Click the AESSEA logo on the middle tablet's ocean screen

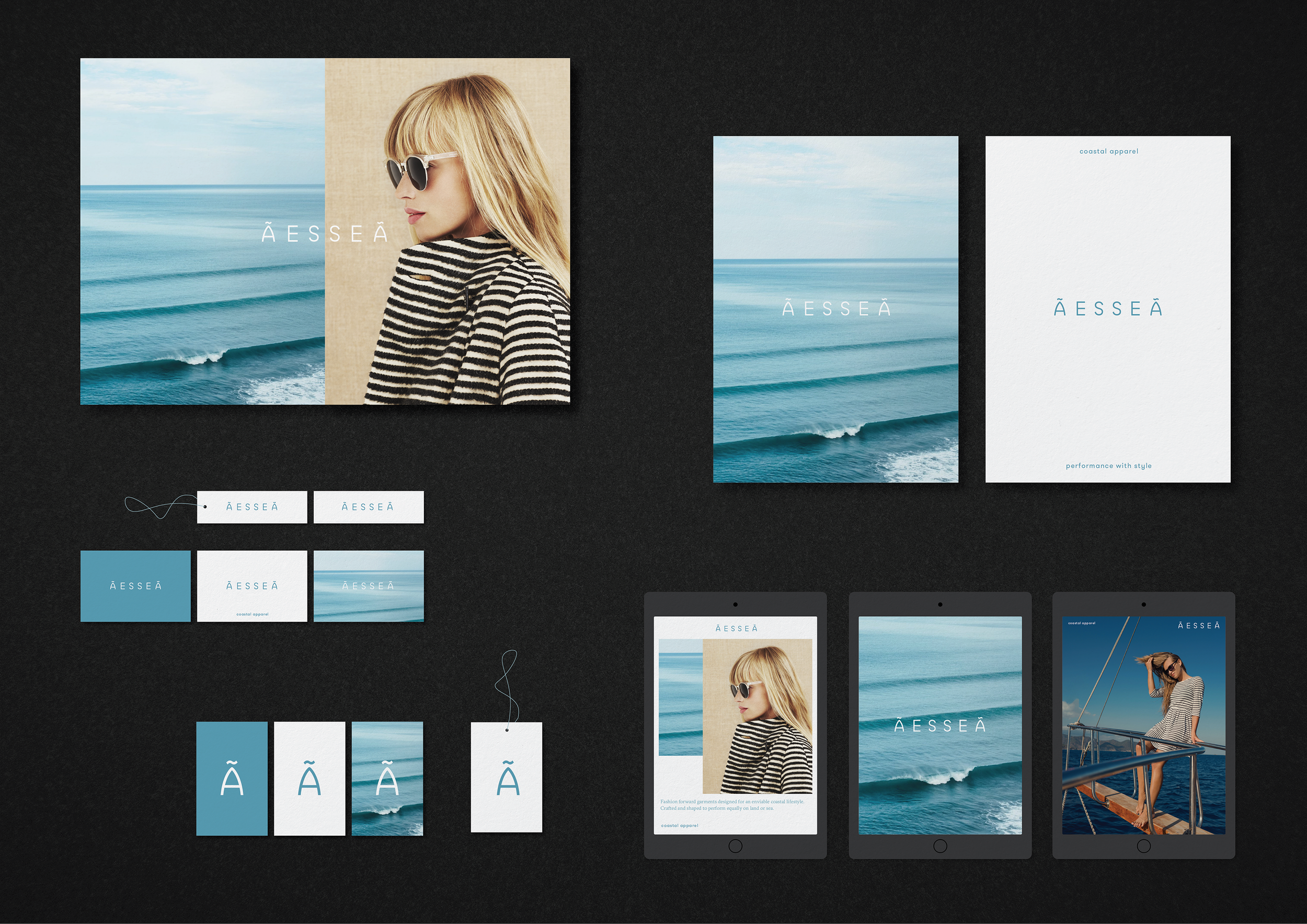point(940,725)
